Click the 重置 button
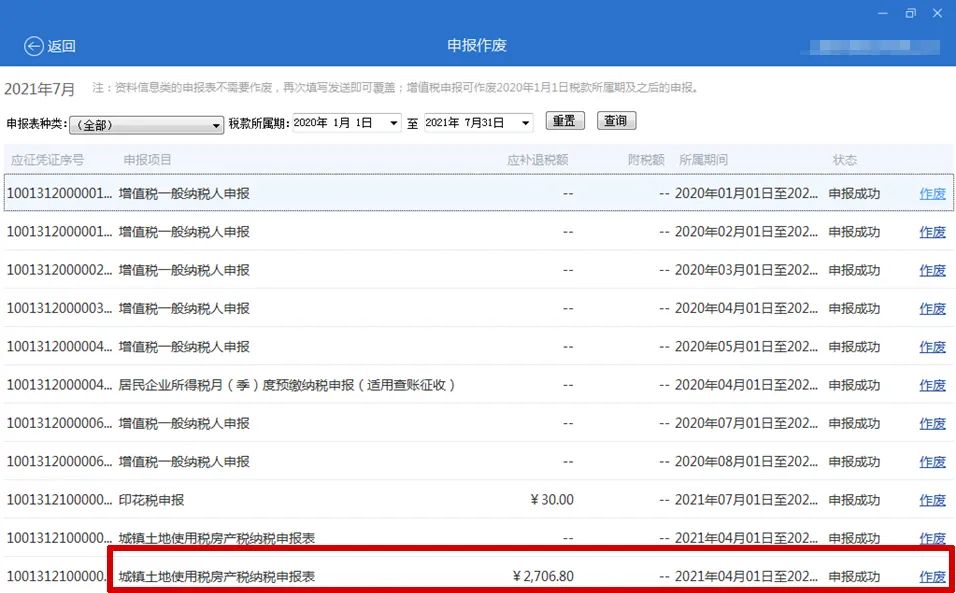Viewport: 956px width, 593px height. coord(565,121)
